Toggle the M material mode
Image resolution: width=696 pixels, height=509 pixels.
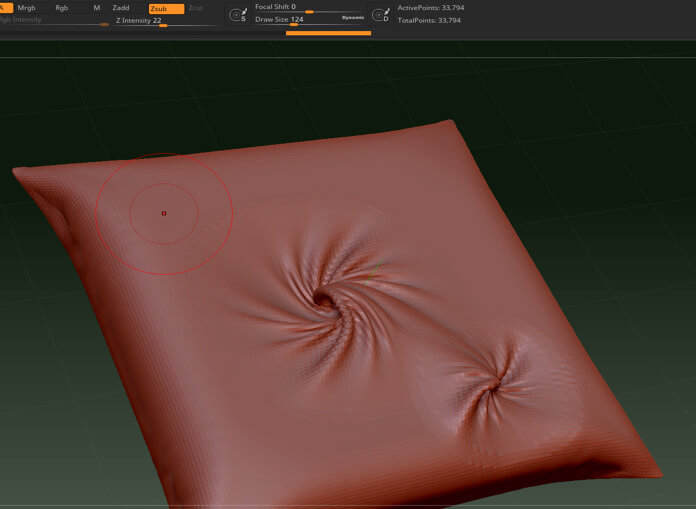point(97,8)
